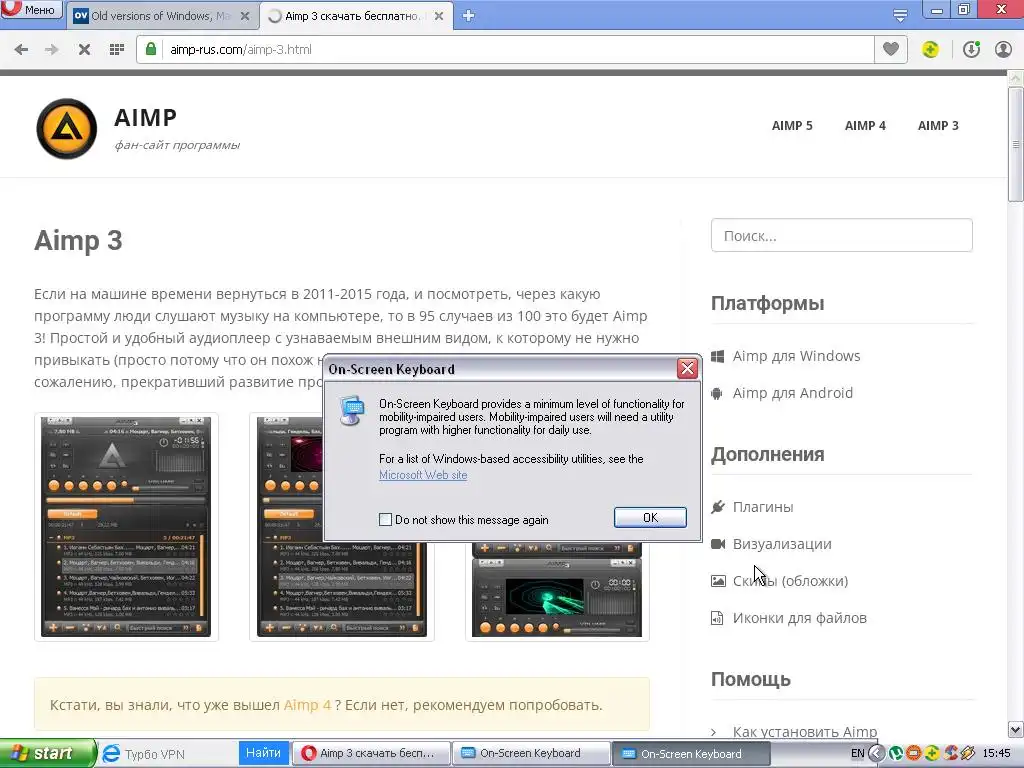Click the system clock 15:45
This screenshot has width=1024, height=768.
pos(997,754)
